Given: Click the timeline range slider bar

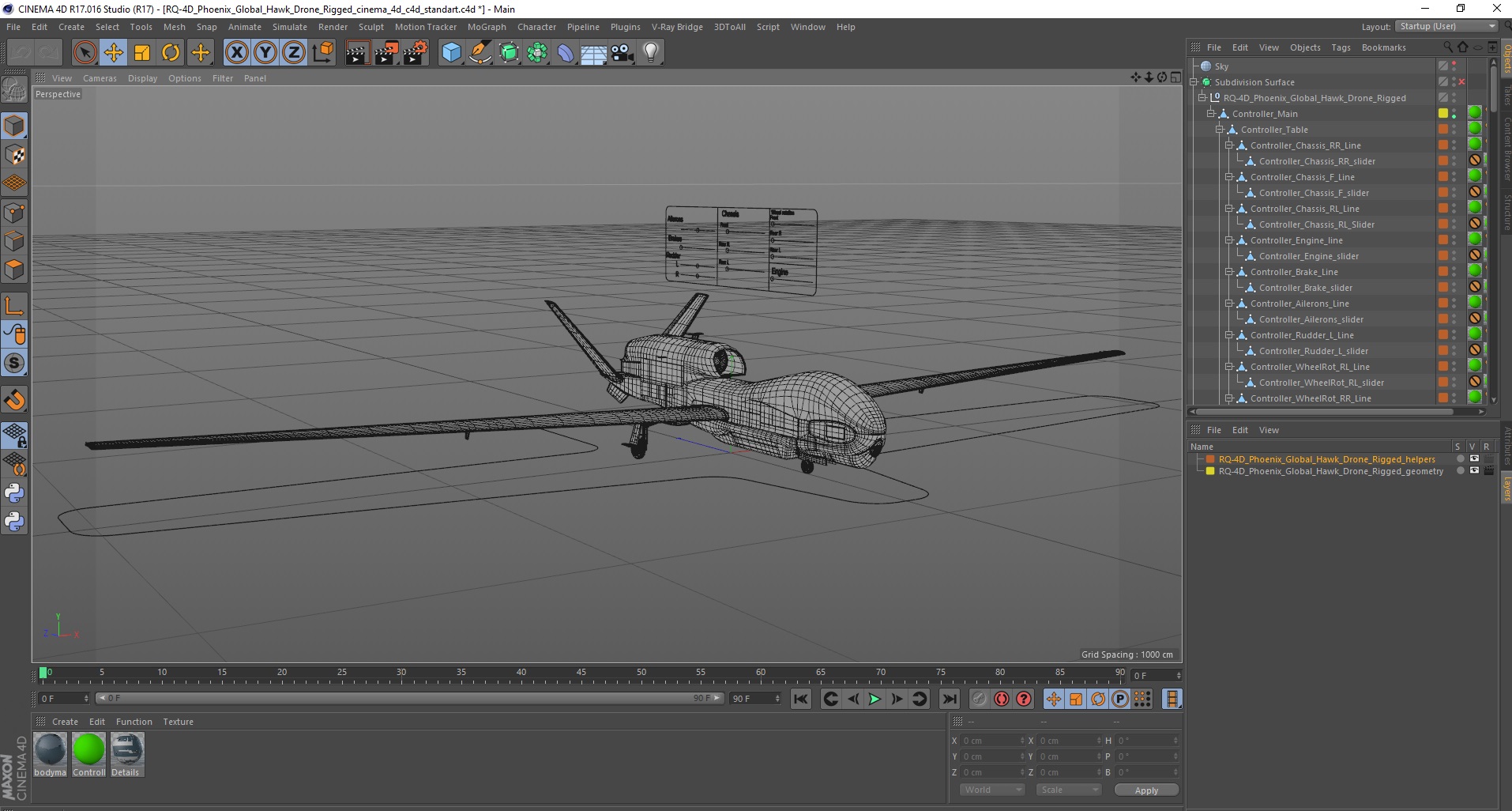Looking at the screenshot, I should 409,698.
